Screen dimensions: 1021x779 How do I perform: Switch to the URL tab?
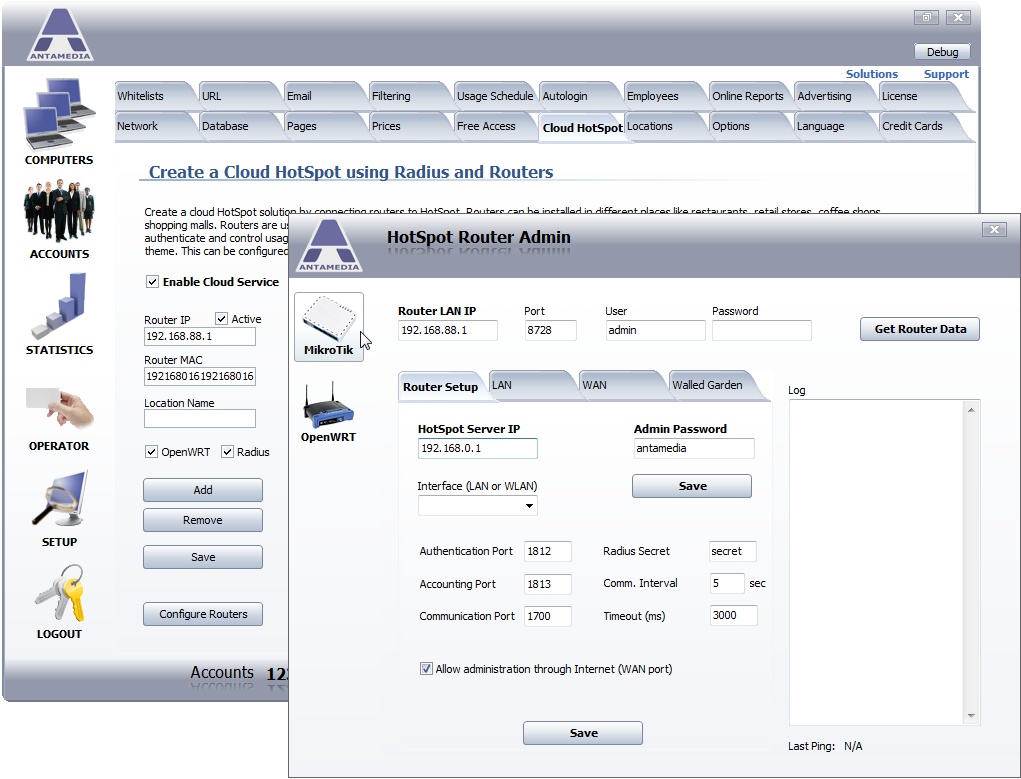click(240, 96)
